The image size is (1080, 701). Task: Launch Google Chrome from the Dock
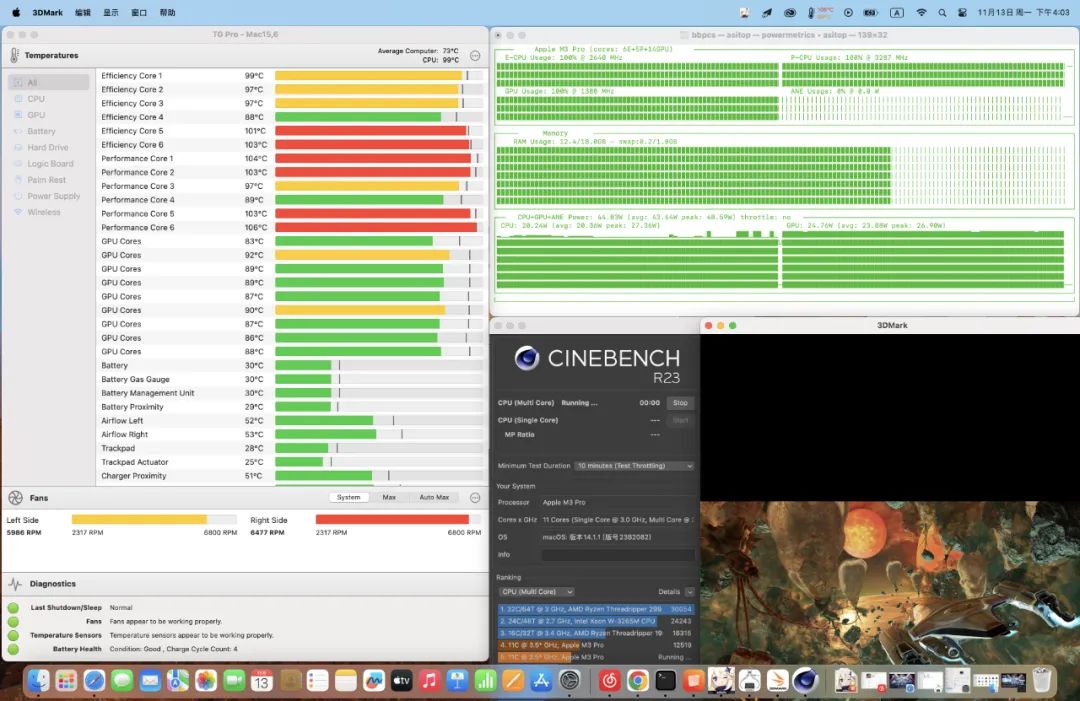tap(638, 681)
